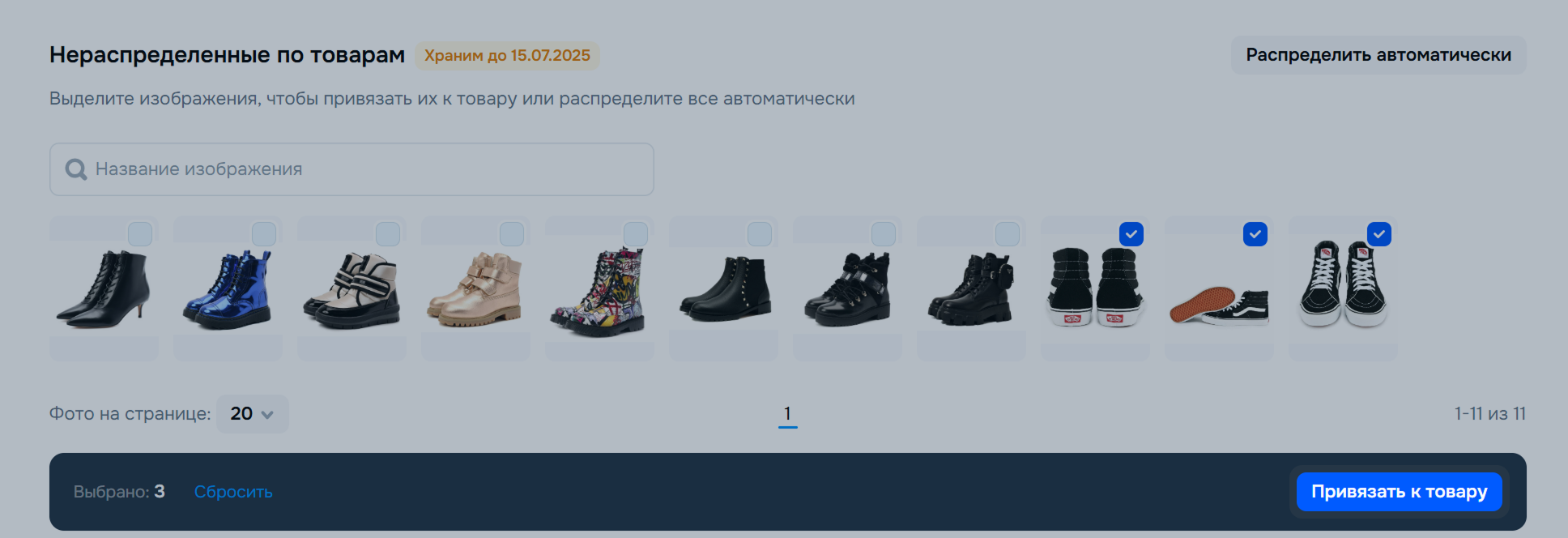The width and height of the screenshot is (1568, 538).
Task: Uncheck the black high-top Vans pair from behind
Action: point(1131,234)
